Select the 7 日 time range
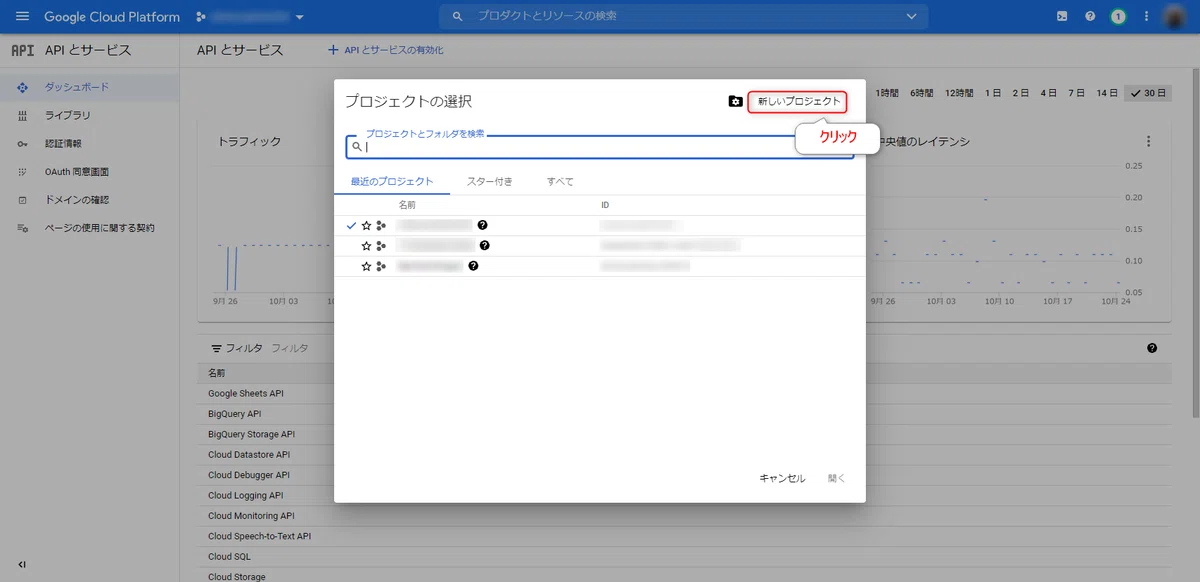This screenshot has width=1200, height=582. [x=1076, y=93]
